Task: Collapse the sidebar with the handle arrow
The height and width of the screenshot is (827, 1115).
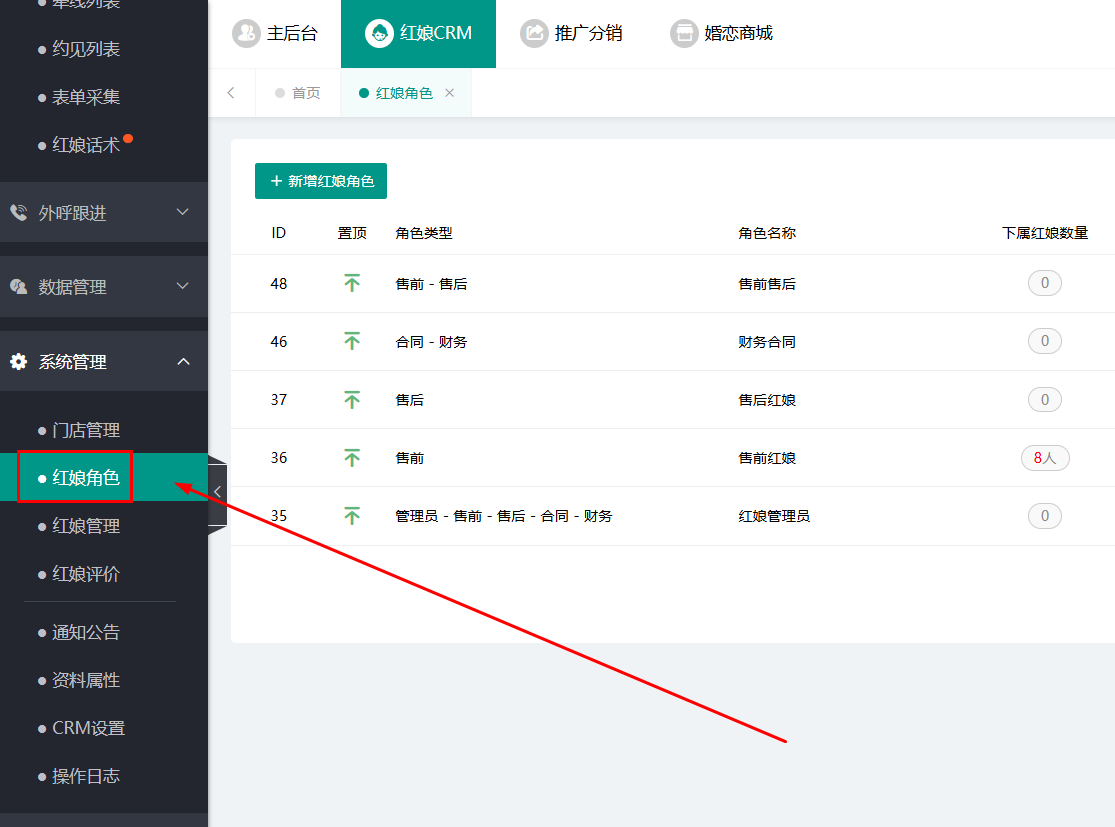Action: [218, 491]
